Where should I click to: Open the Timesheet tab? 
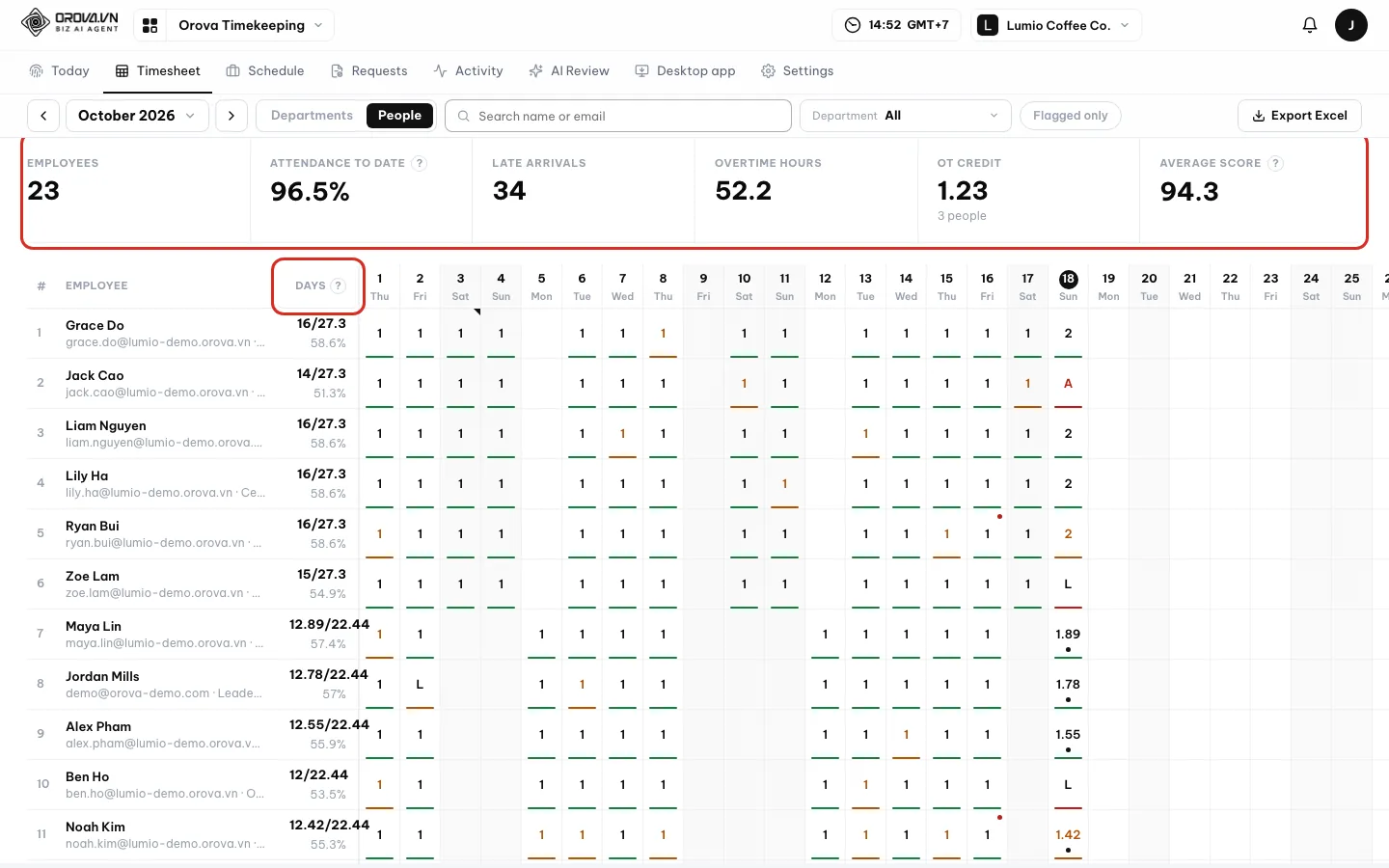pyautogui.click(x=158, y=71)
